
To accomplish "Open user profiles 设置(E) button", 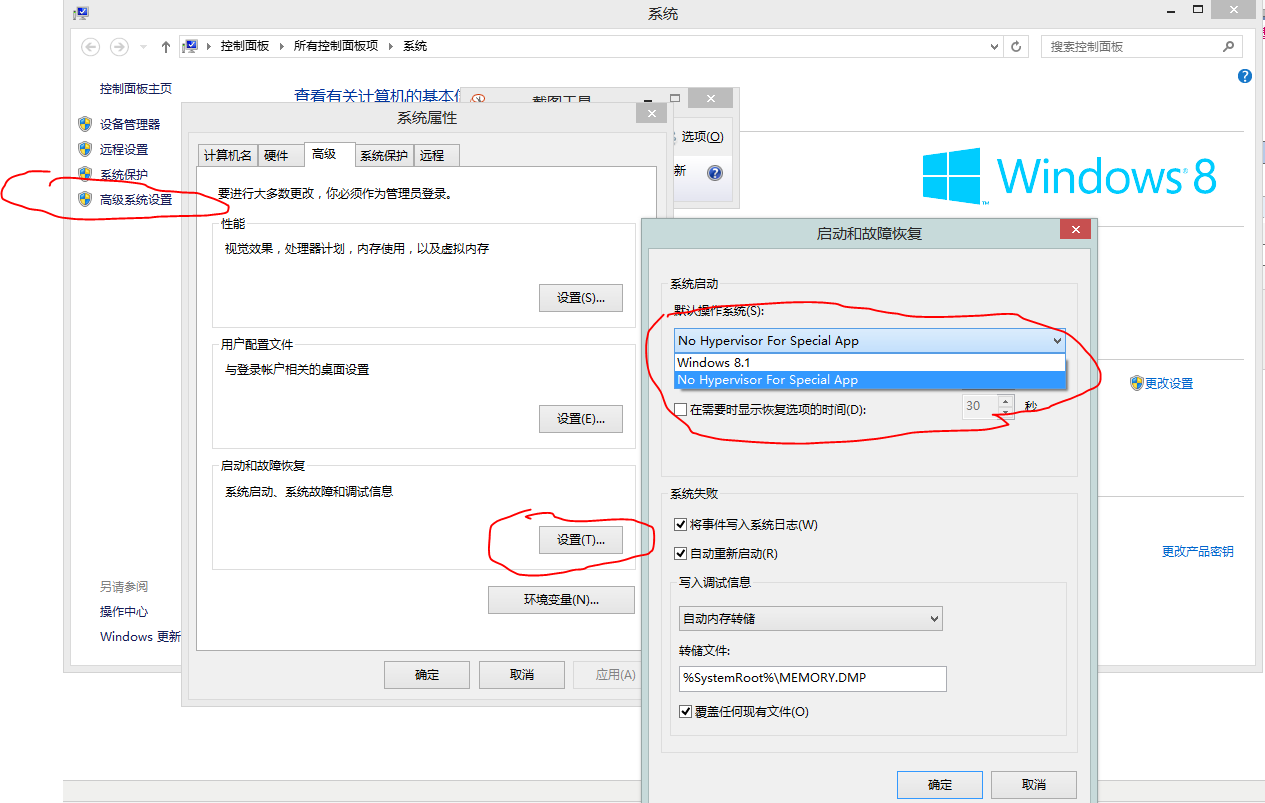I will 581,418.
